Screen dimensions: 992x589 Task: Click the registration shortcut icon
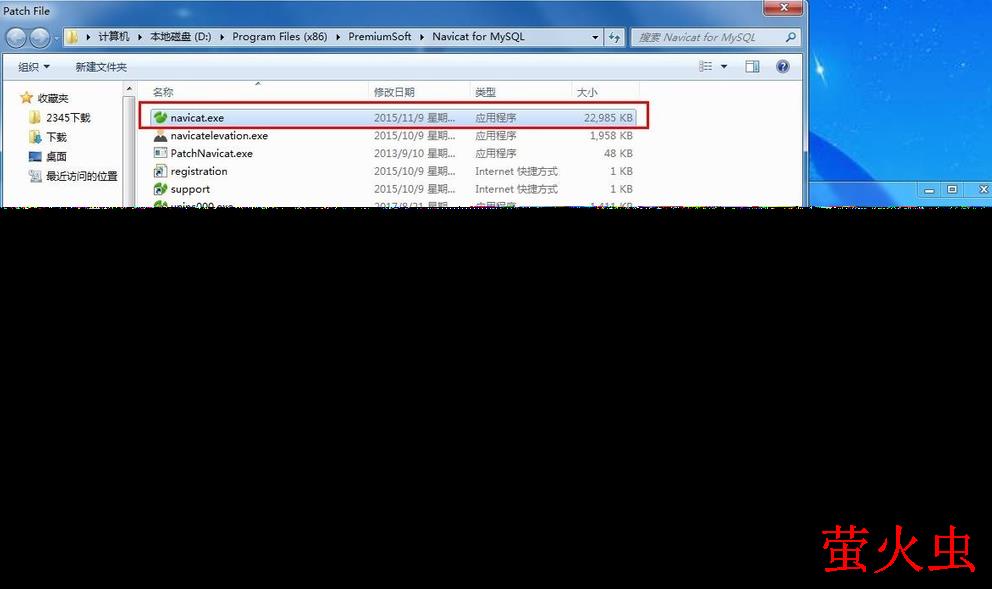click(160, 172)
